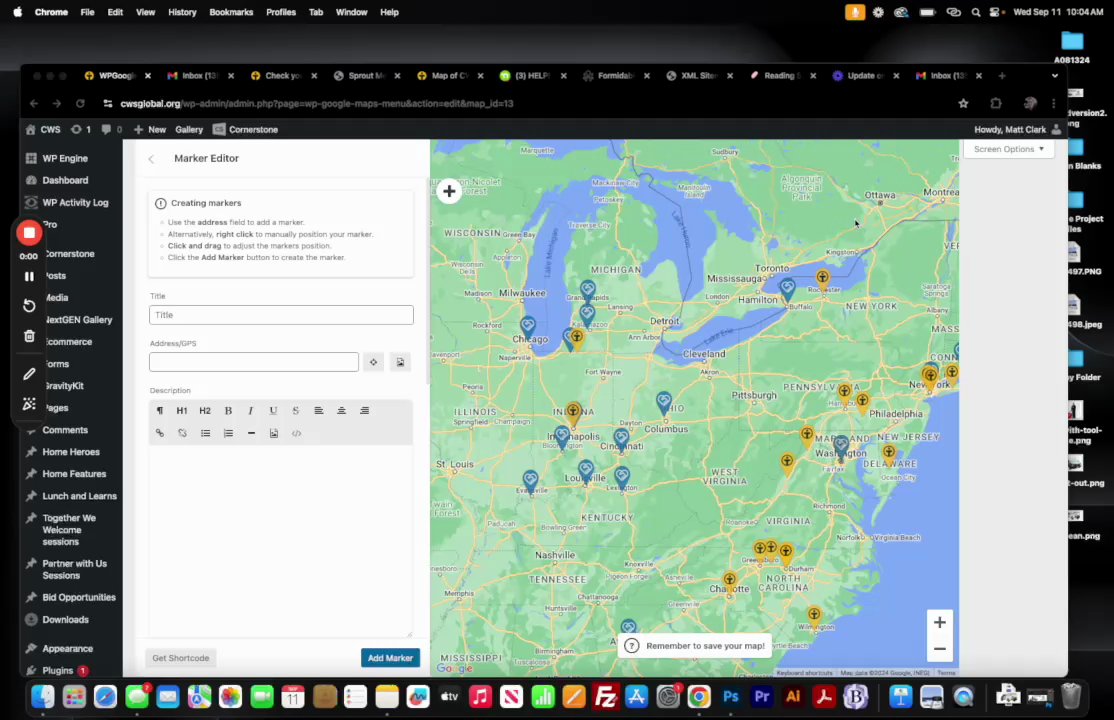
Task: Click the round plus button on the map
Action: 449,191
